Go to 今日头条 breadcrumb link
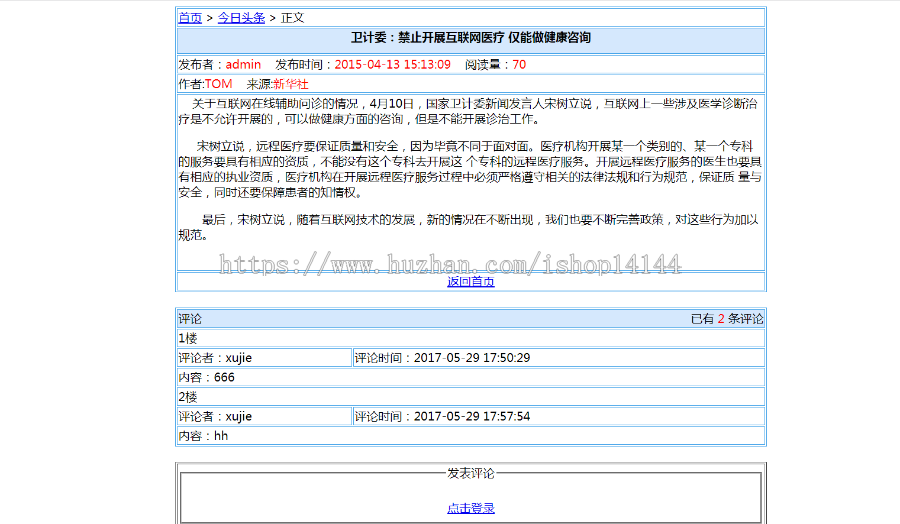This screenshot has height=524, width=900. click(x=241, y=18)
